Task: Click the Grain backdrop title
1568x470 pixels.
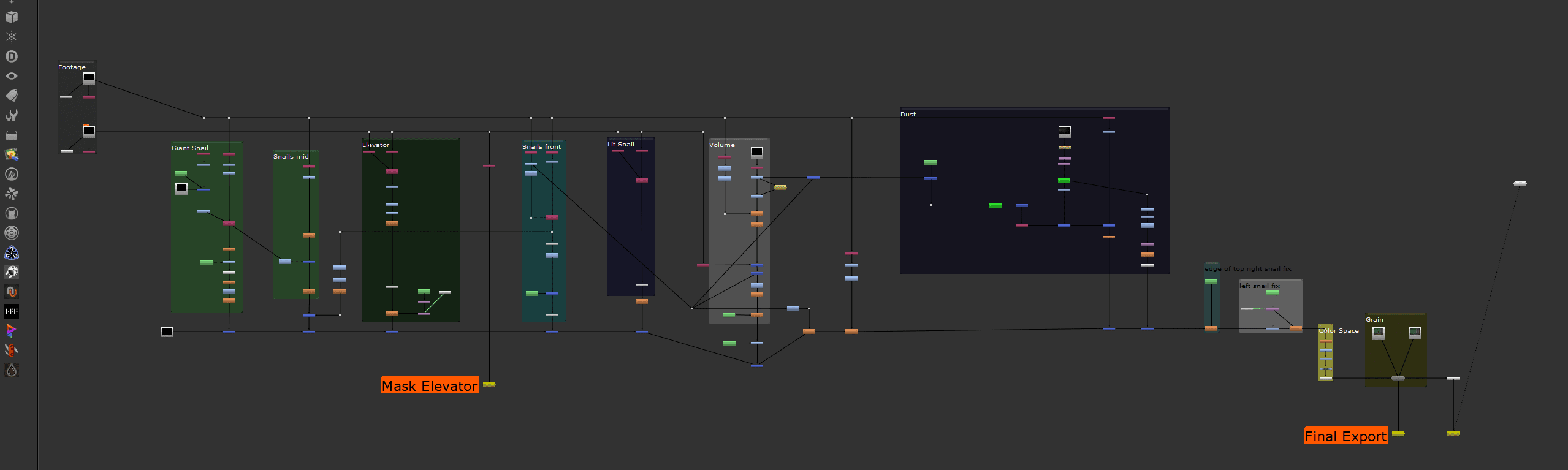Action: [x=1374, y=320]
